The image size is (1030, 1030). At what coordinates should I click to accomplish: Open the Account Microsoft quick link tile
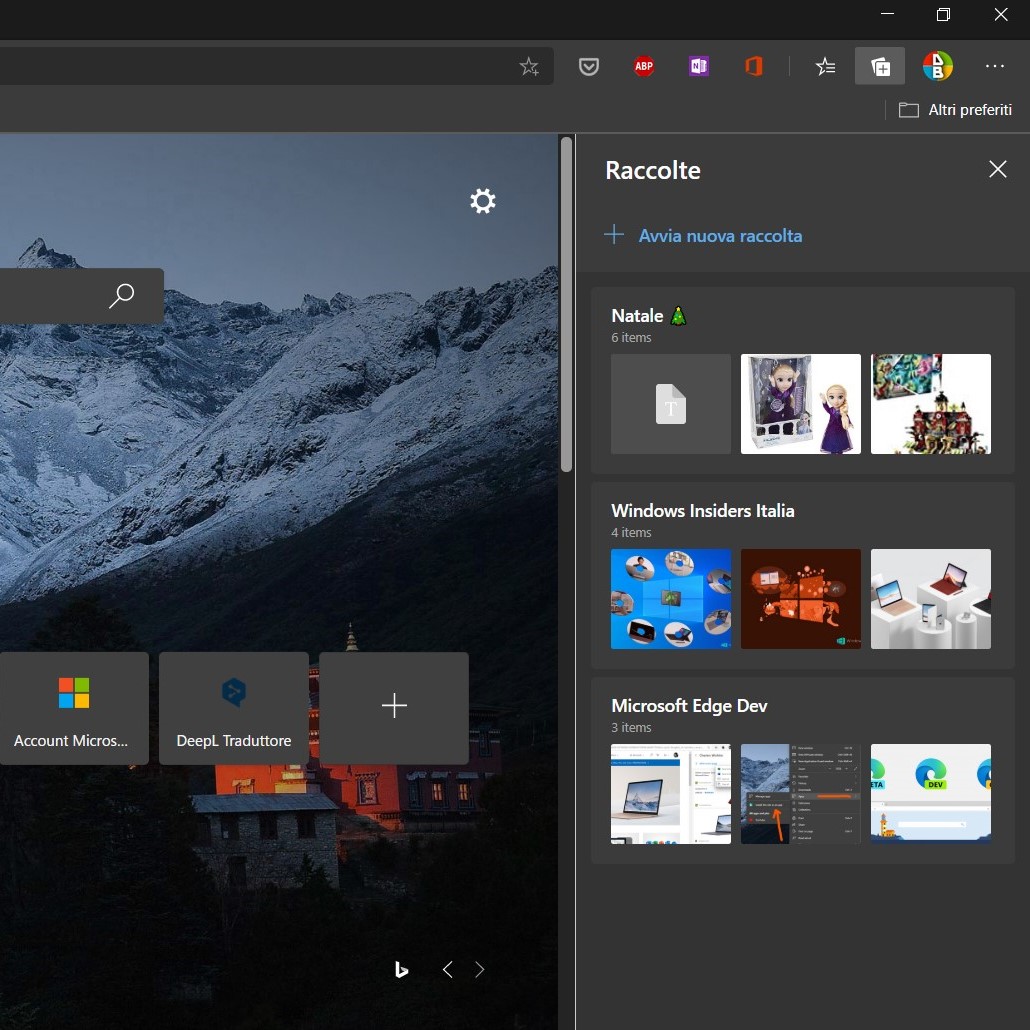point(74,708)
